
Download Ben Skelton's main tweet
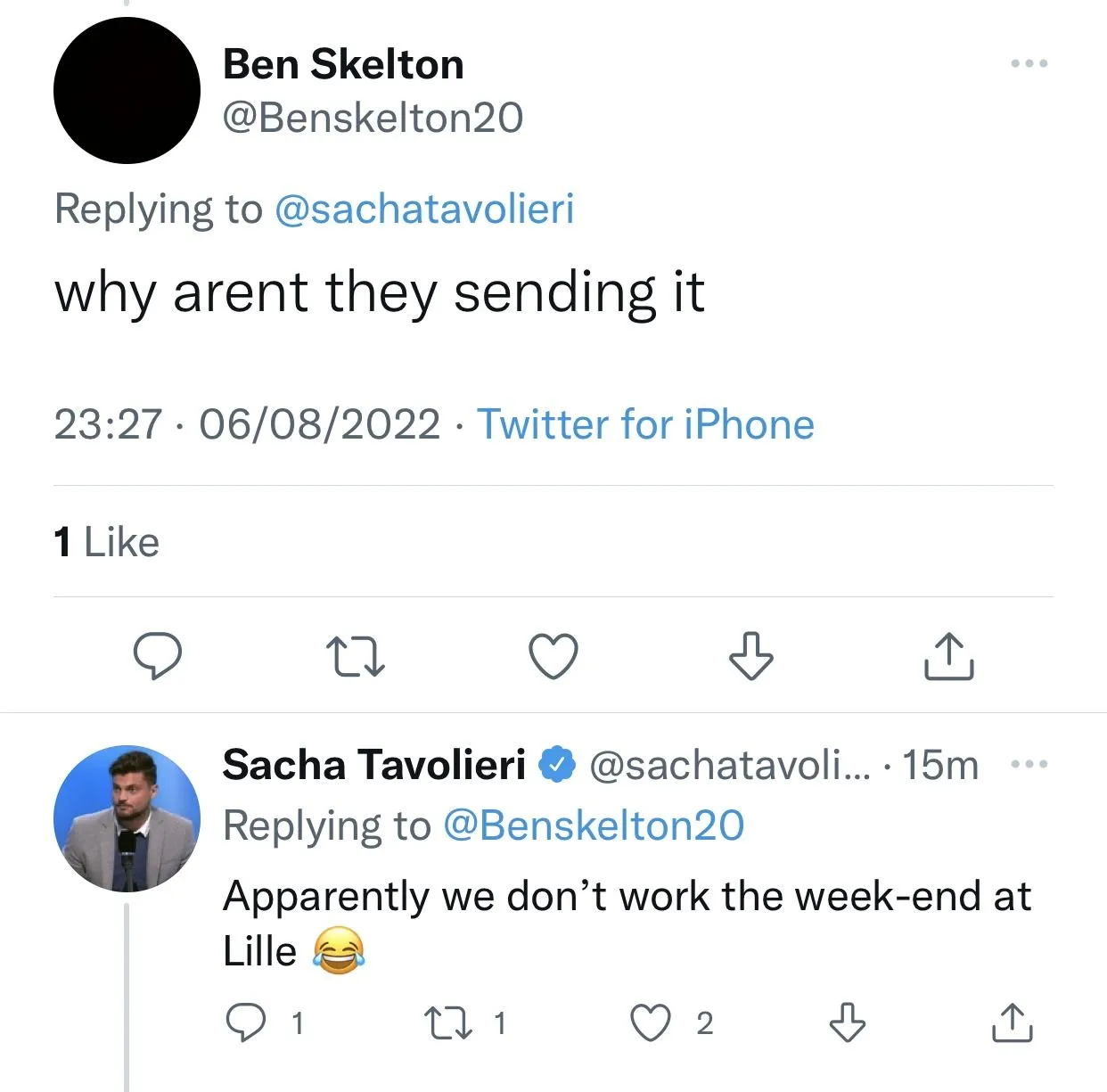(750, 656)
